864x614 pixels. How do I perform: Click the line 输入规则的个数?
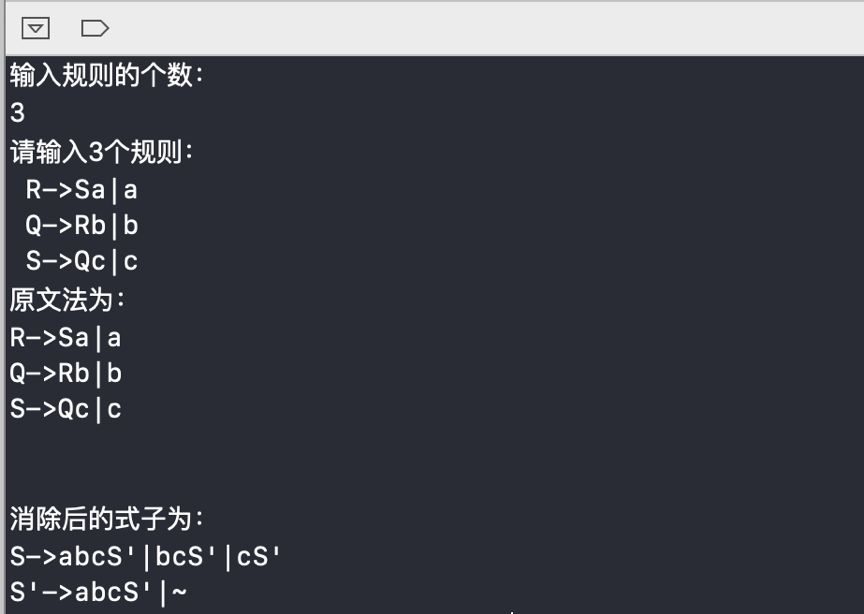106,75
